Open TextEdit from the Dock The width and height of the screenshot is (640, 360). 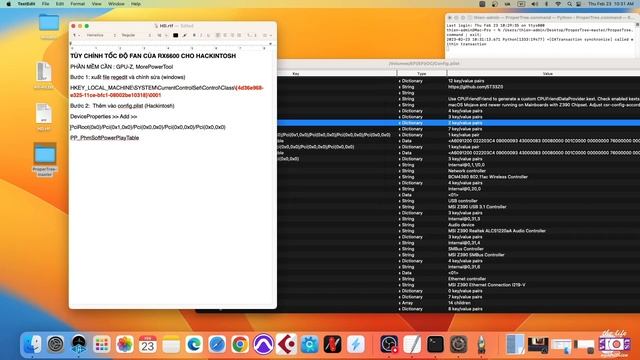pyautogui.click(x=412, y=344)
